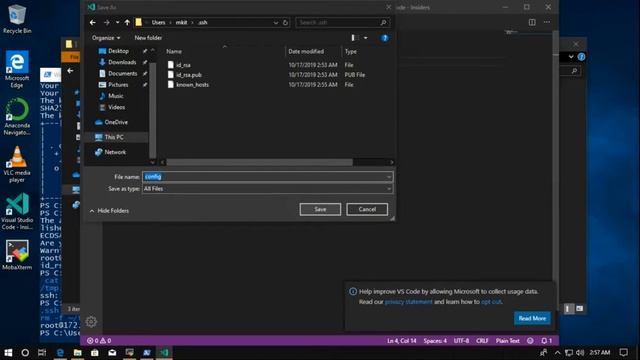640x360 pixels.
Task: Split the VS Code editor
Action: click(532, 22)
